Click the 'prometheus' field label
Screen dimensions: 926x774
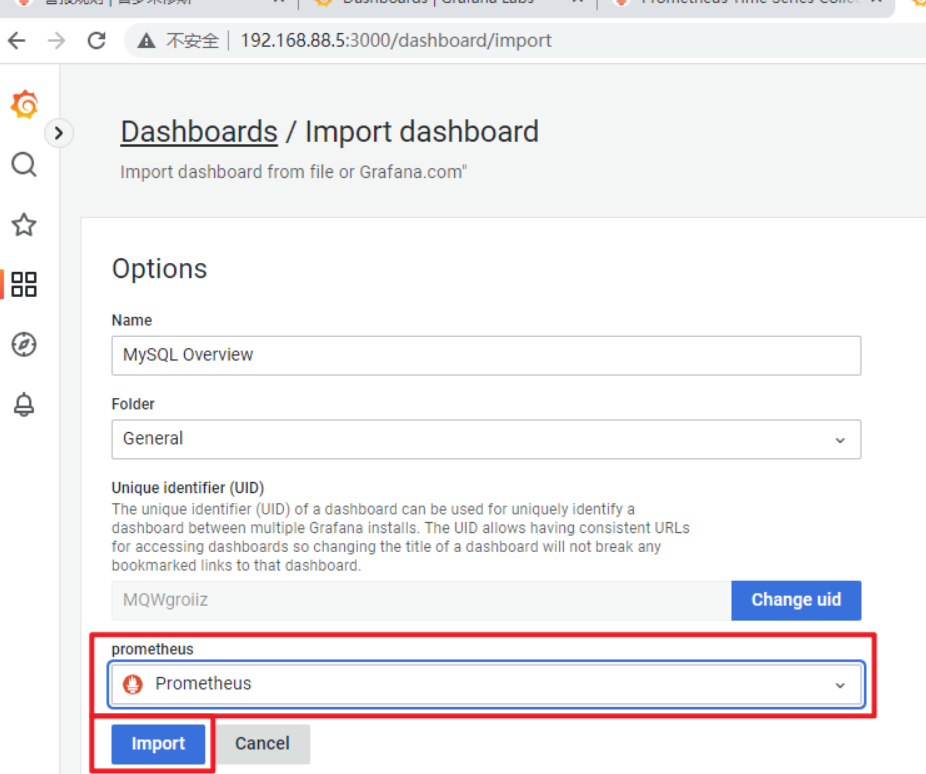coord(152,649)
